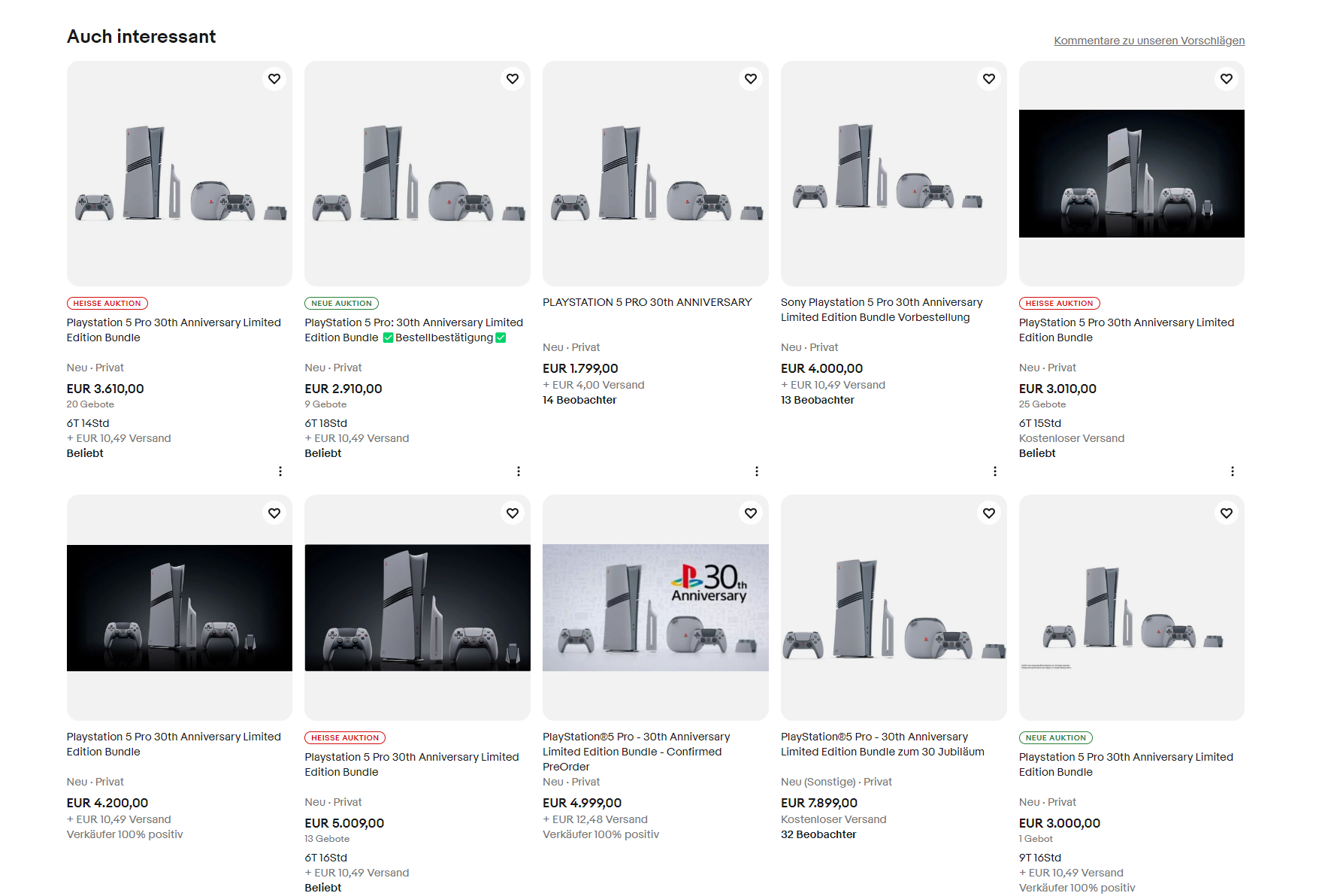This screenshot has height=896, width=1319.
Task: Click the price EUR 5.009,00
Action: coord(344,823)
